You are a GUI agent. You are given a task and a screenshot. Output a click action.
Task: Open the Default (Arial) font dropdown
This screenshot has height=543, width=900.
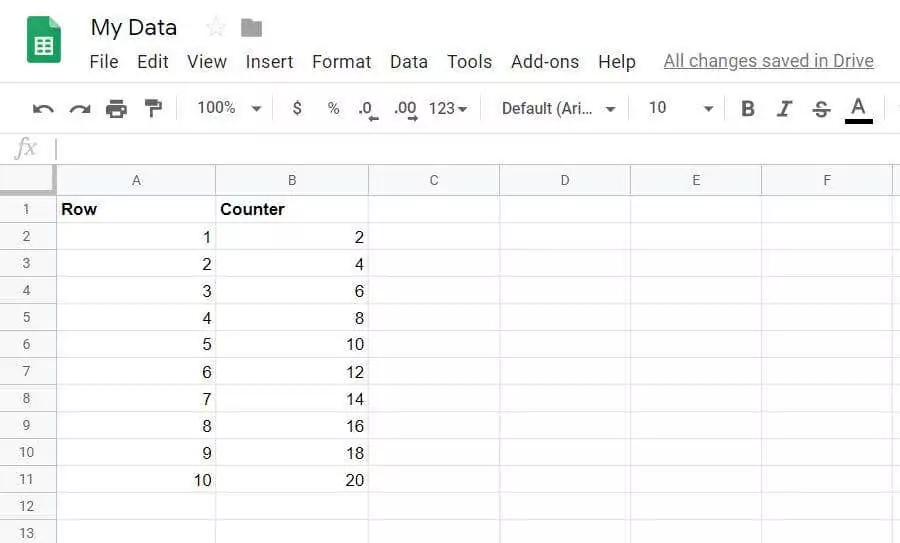click(x=558, y=108)
